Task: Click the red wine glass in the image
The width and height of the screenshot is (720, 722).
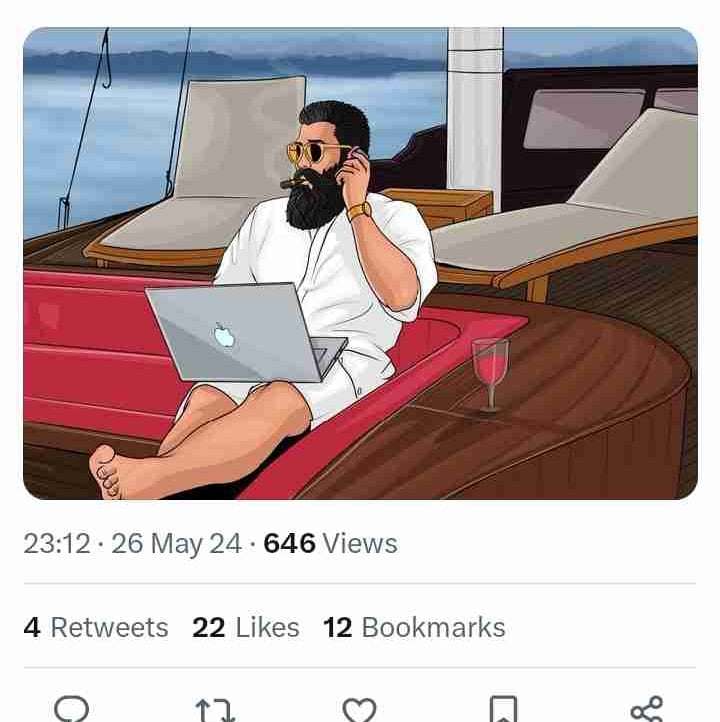Action: [x=489, y=369]
